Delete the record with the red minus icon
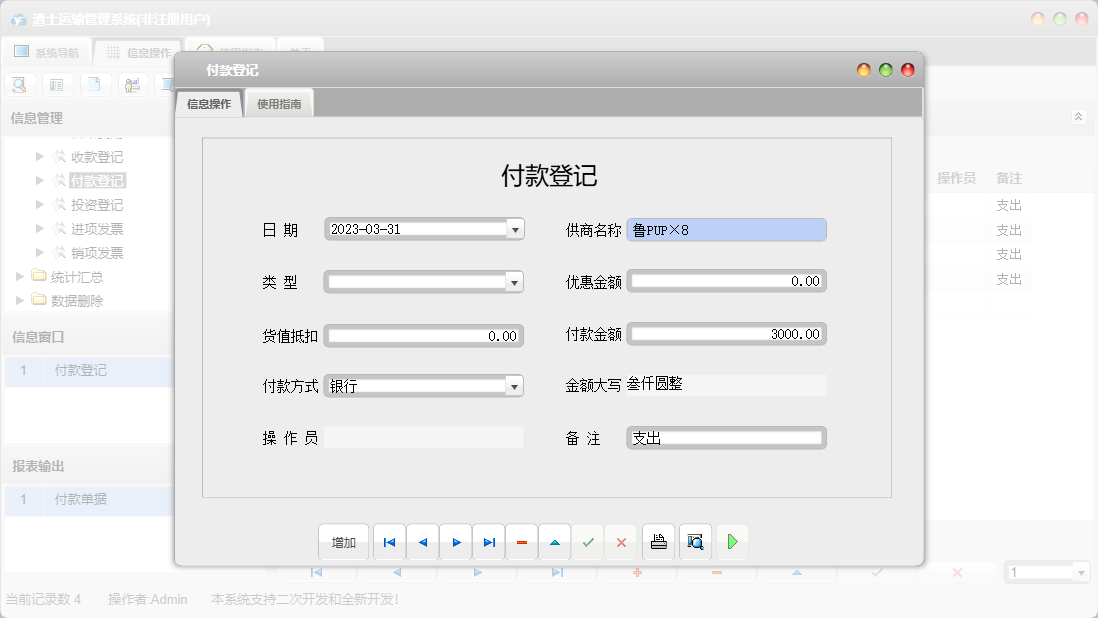This screenshot has height=618, width=1098. (521, 541)
